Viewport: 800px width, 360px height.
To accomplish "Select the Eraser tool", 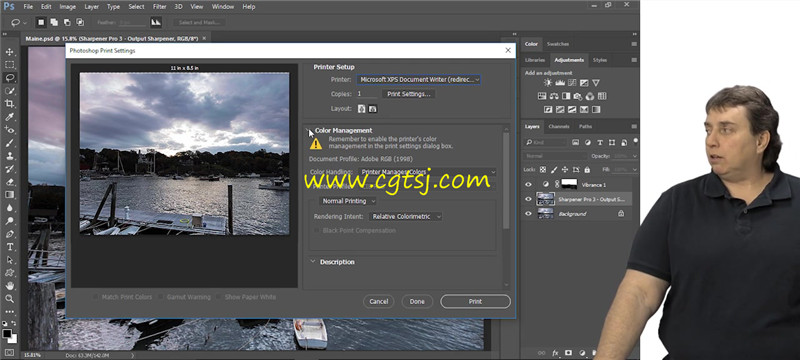I will coord(10,182).
